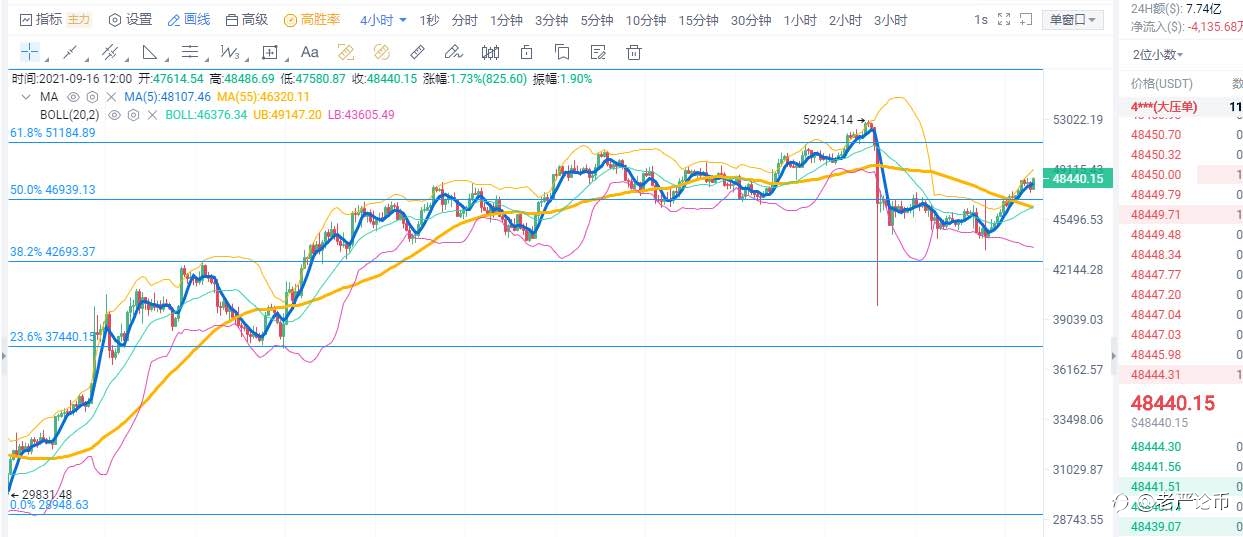Click the copy drawings icon
1243x537 pixels.
(562, 52)
